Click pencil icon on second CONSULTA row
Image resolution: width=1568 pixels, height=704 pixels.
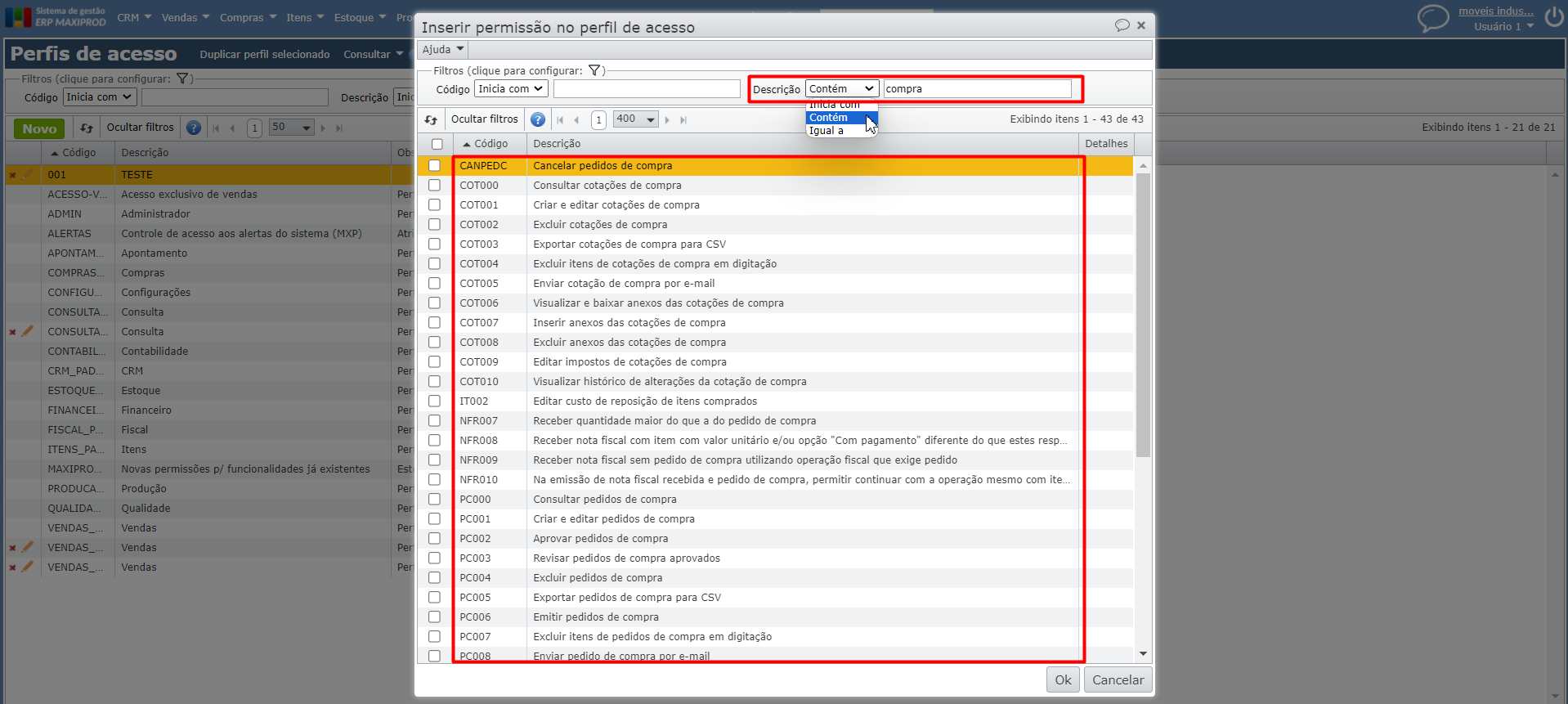point(28,331)
